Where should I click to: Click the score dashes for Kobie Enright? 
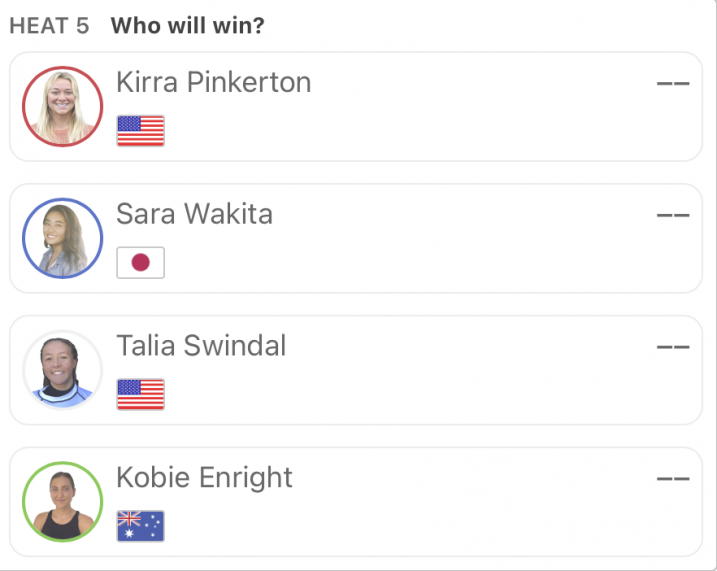click(673, 478)
